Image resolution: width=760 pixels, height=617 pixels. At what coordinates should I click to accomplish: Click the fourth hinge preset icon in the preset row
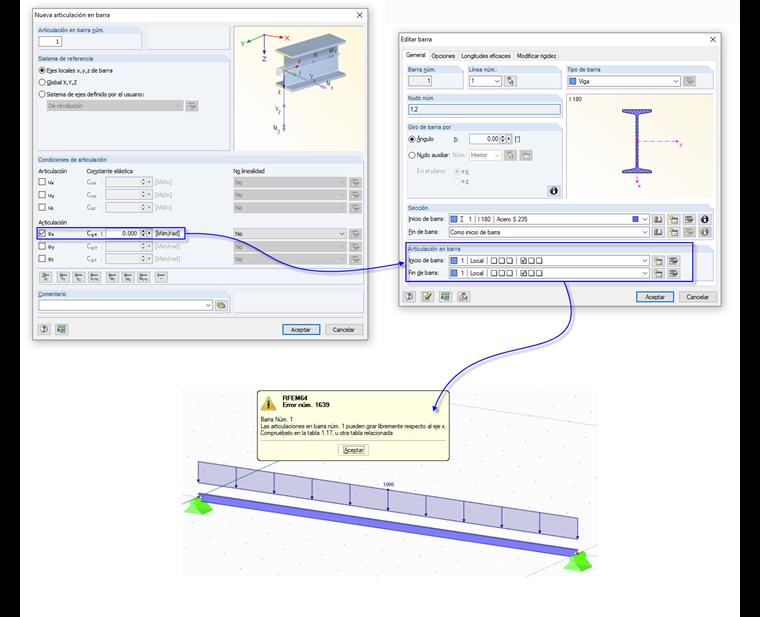coord(95,277)
